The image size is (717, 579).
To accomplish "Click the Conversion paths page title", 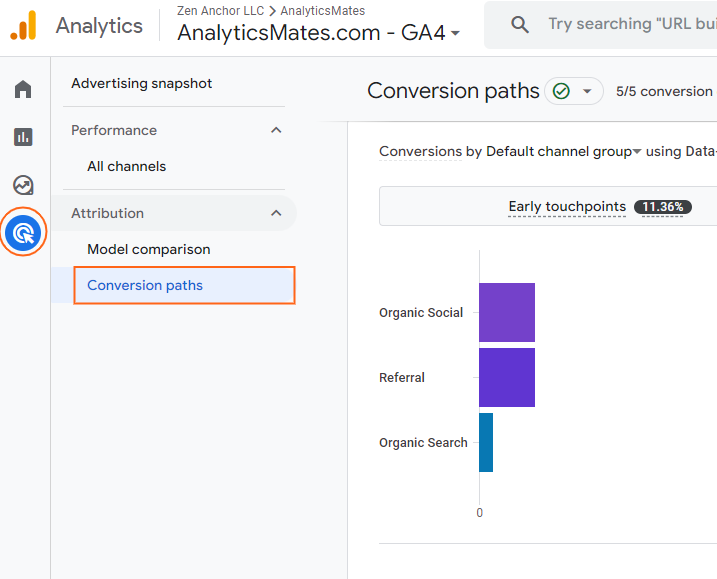I will tap(453, 91).
